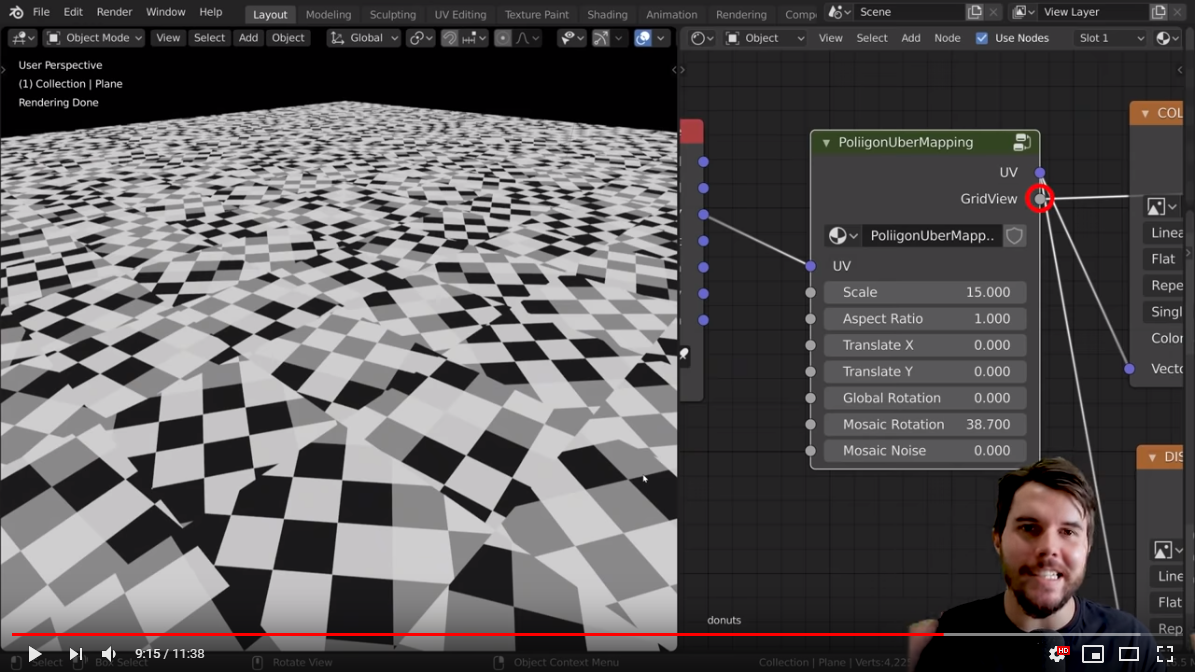Uncheck the Use Nodes checkbox

(x=981, y=38)
